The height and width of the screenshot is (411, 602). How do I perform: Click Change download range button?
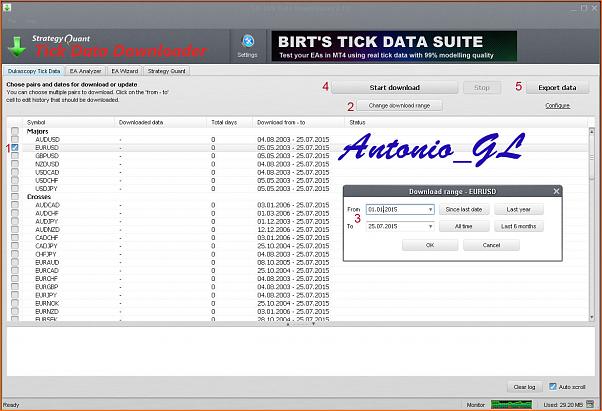point(399,106)
